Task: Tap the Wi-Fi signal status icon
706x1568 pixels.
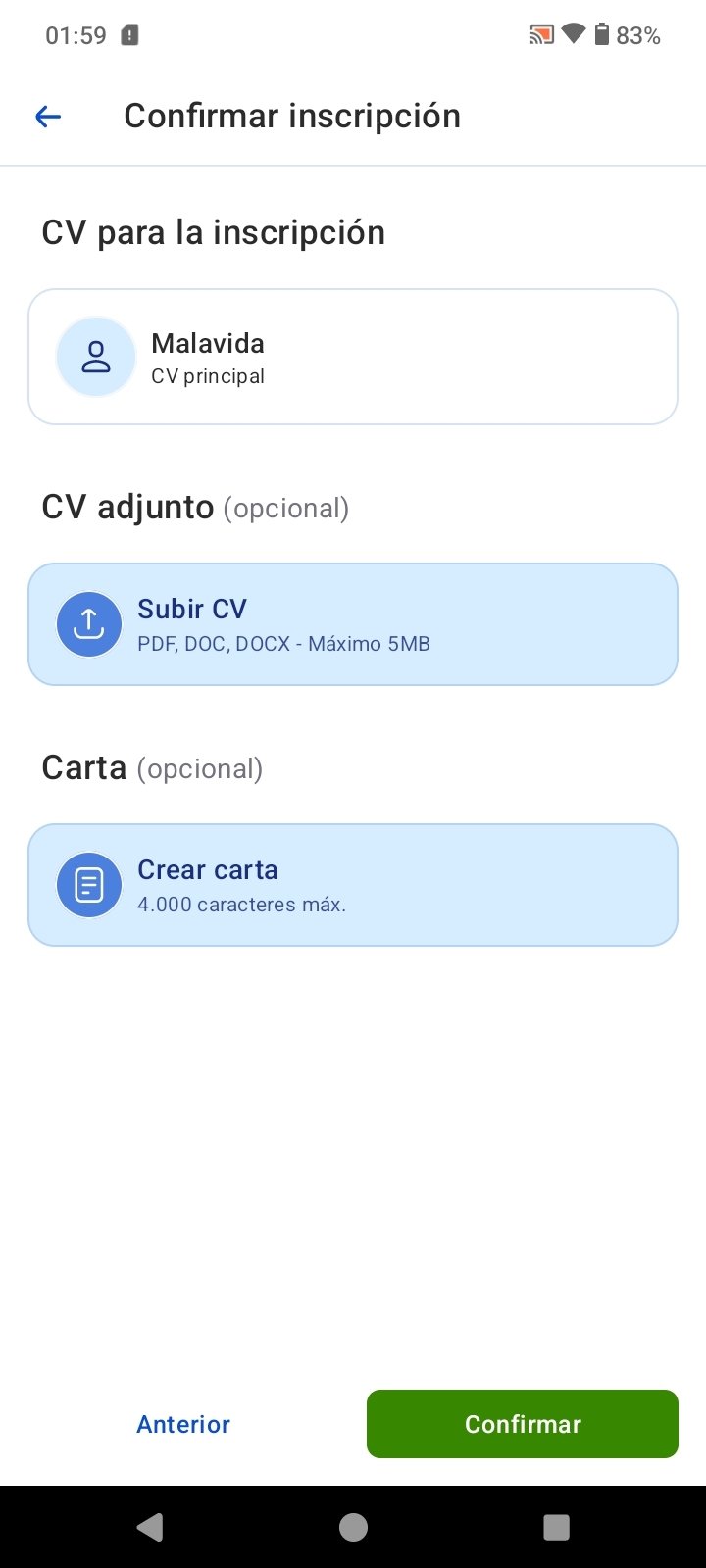Action: (x=573, y=35)
